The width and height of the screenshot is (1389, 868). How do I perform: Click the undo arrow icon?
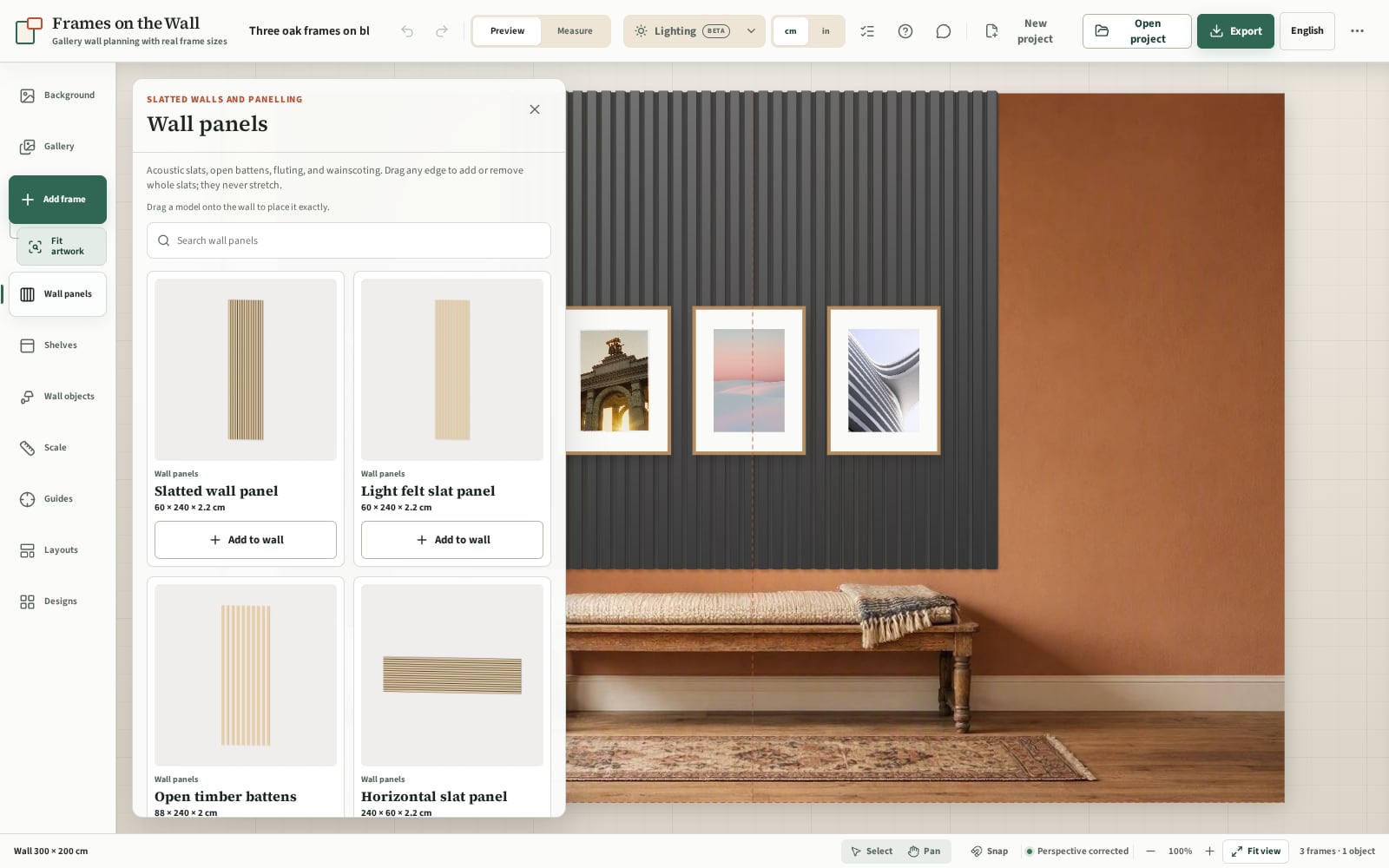407,31
